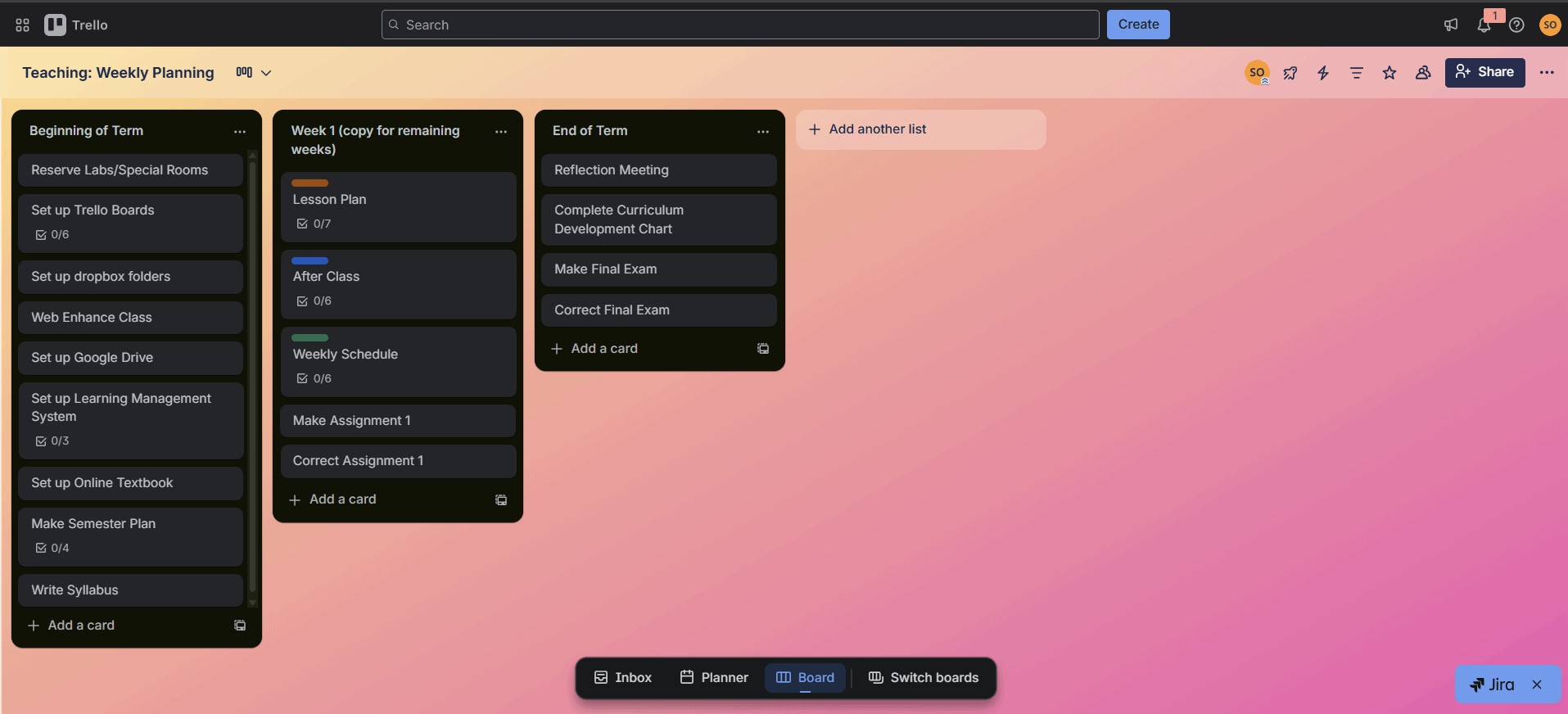
Task: Open the help question mark icon
Action: click(x=1516, y=25)
